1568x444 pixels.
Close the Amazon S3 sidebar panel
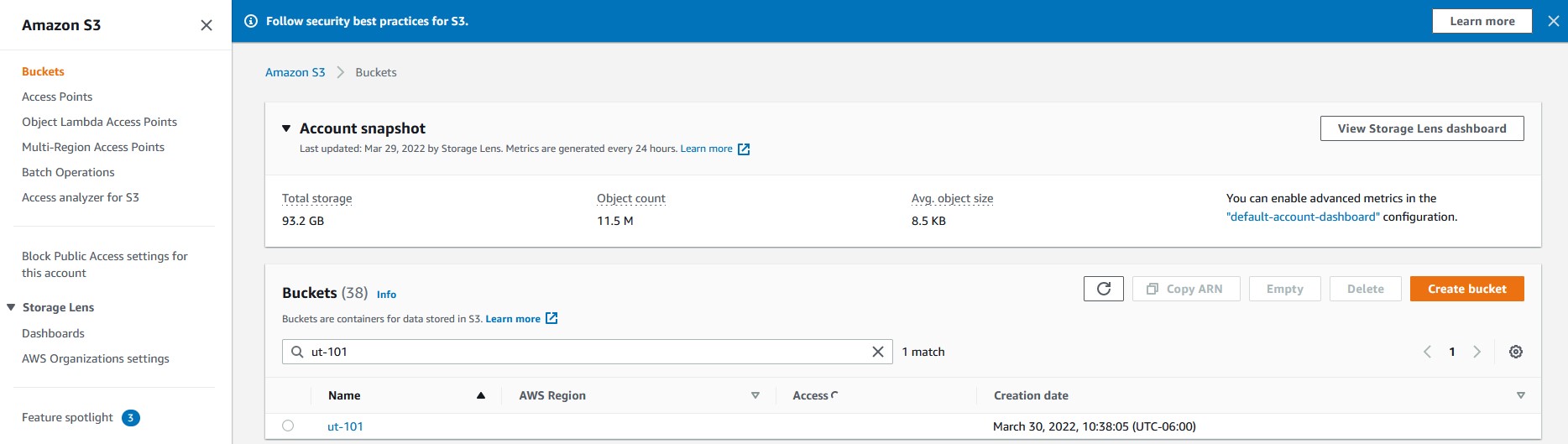(x=206, y=25)
